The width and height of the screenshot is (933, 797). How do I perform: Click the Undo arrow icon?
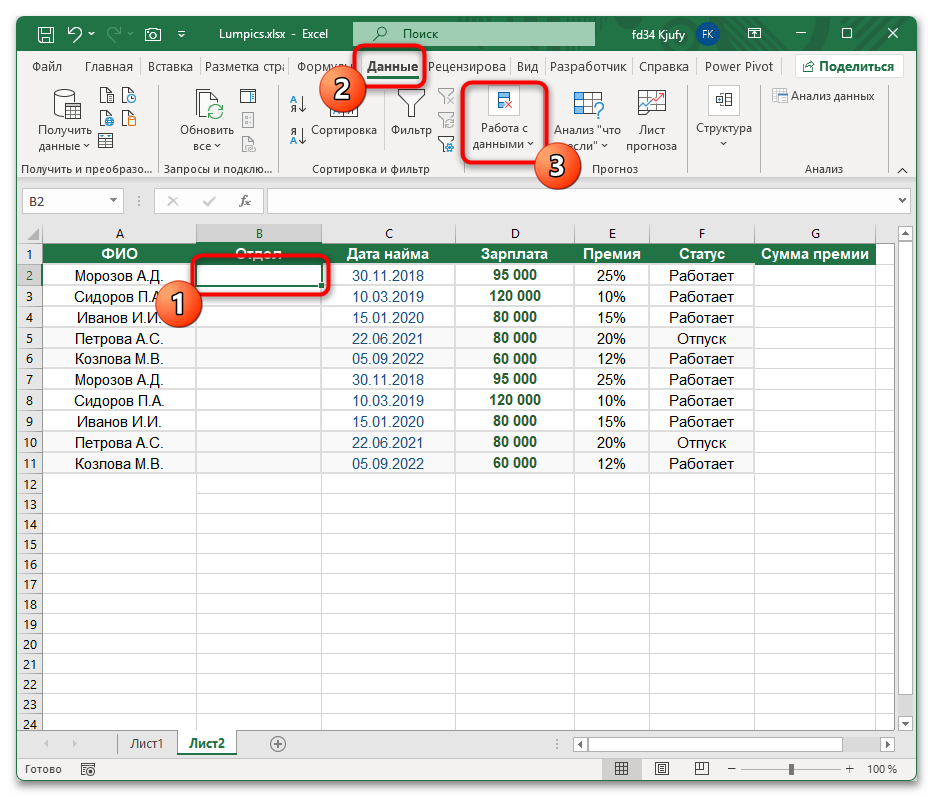tap(74, 34)
